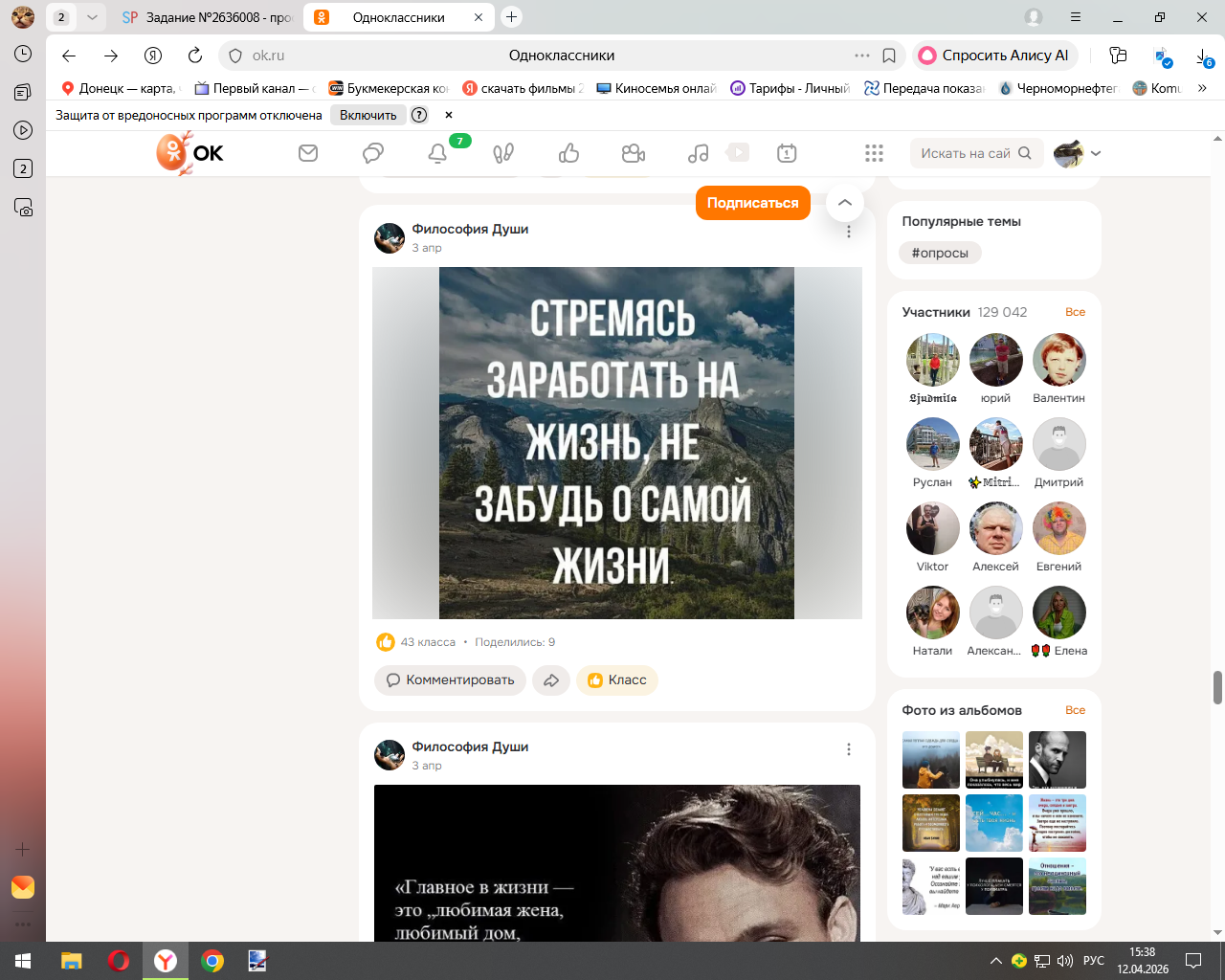1225x980 pixels.
Task: Open Все link next to Участники
Action: (x=1075, y=312)
